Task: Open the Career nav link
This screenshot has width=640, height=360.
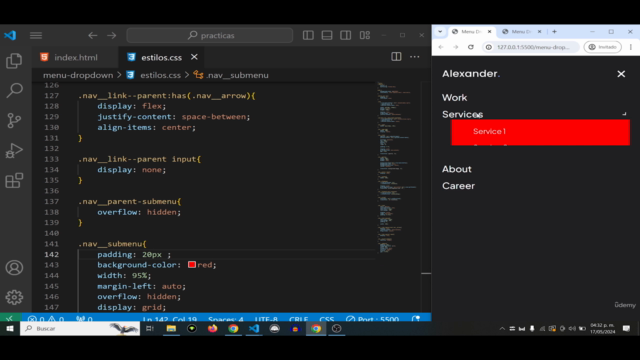Action: click(458, 186)
